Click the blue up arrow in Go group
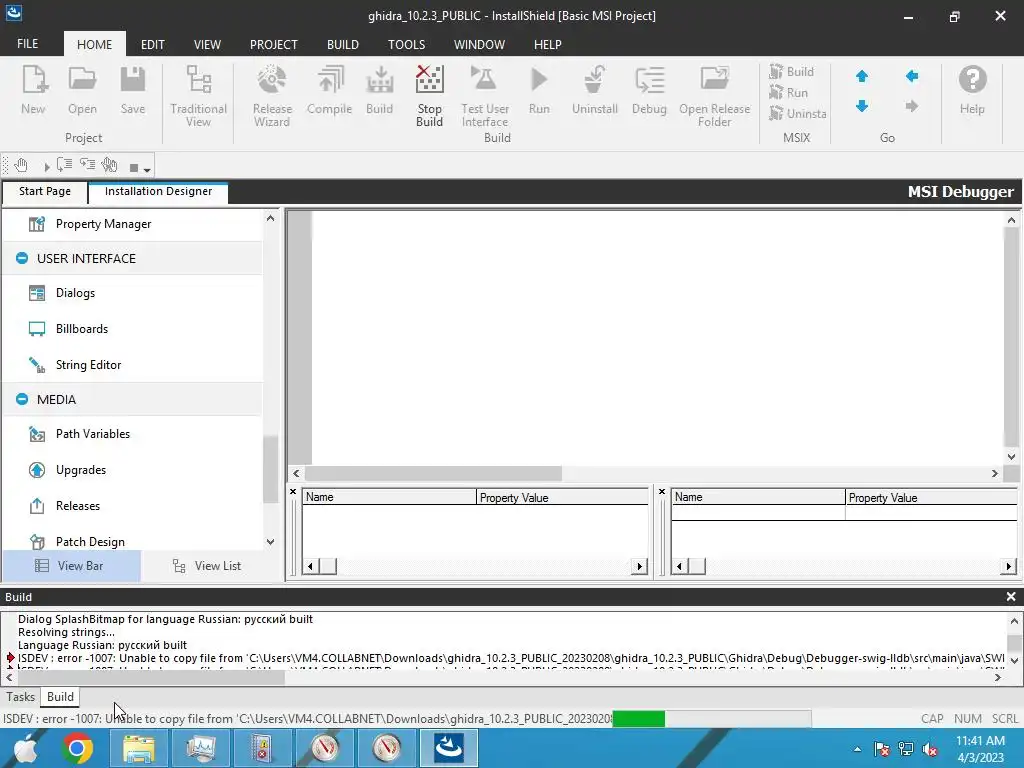The height and width of the screenshot is (768, 1024). (x=862, y=76)
